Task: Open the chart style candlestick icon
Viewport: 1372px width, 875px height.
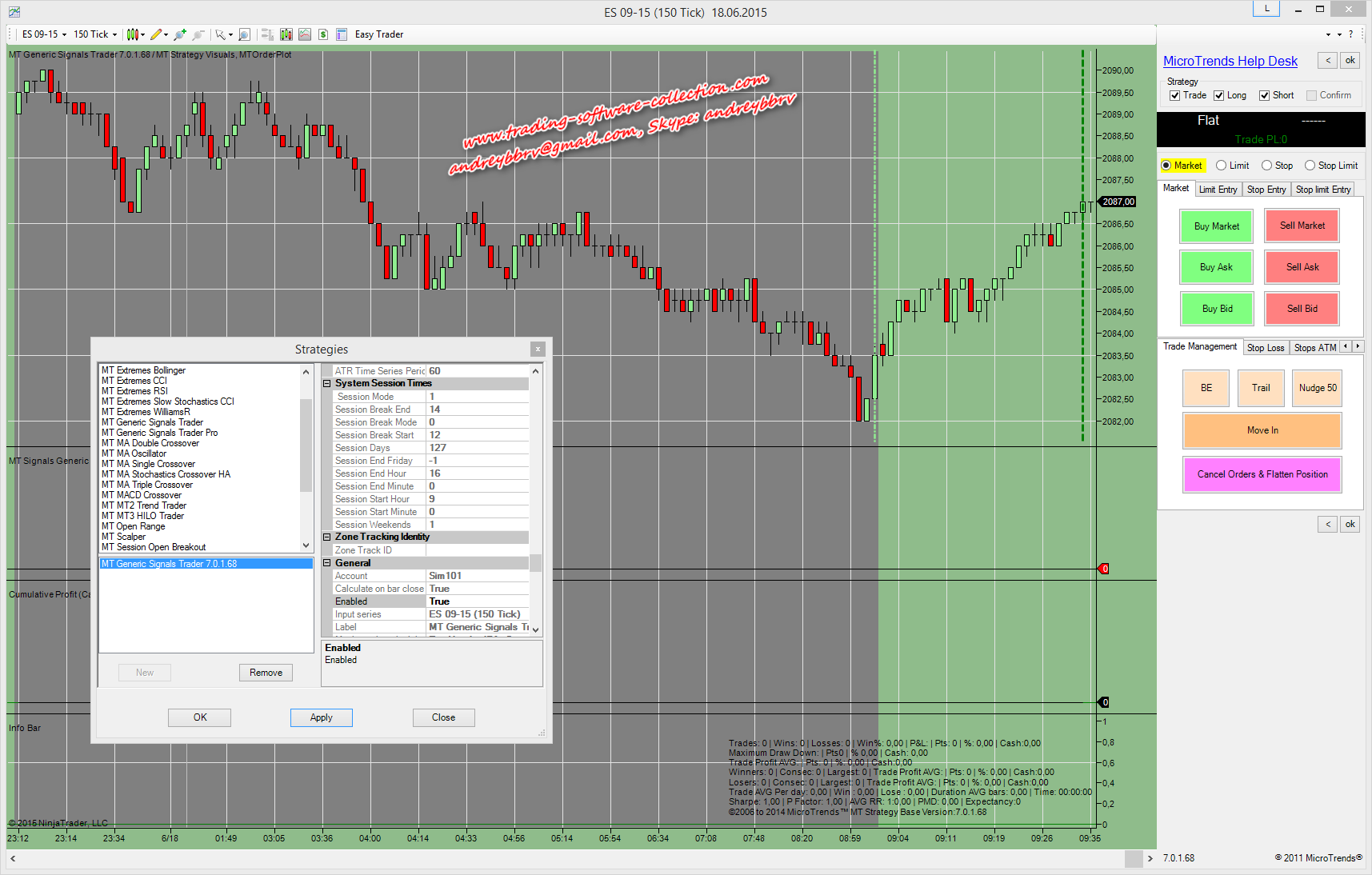Action: (x=133, y=34)
